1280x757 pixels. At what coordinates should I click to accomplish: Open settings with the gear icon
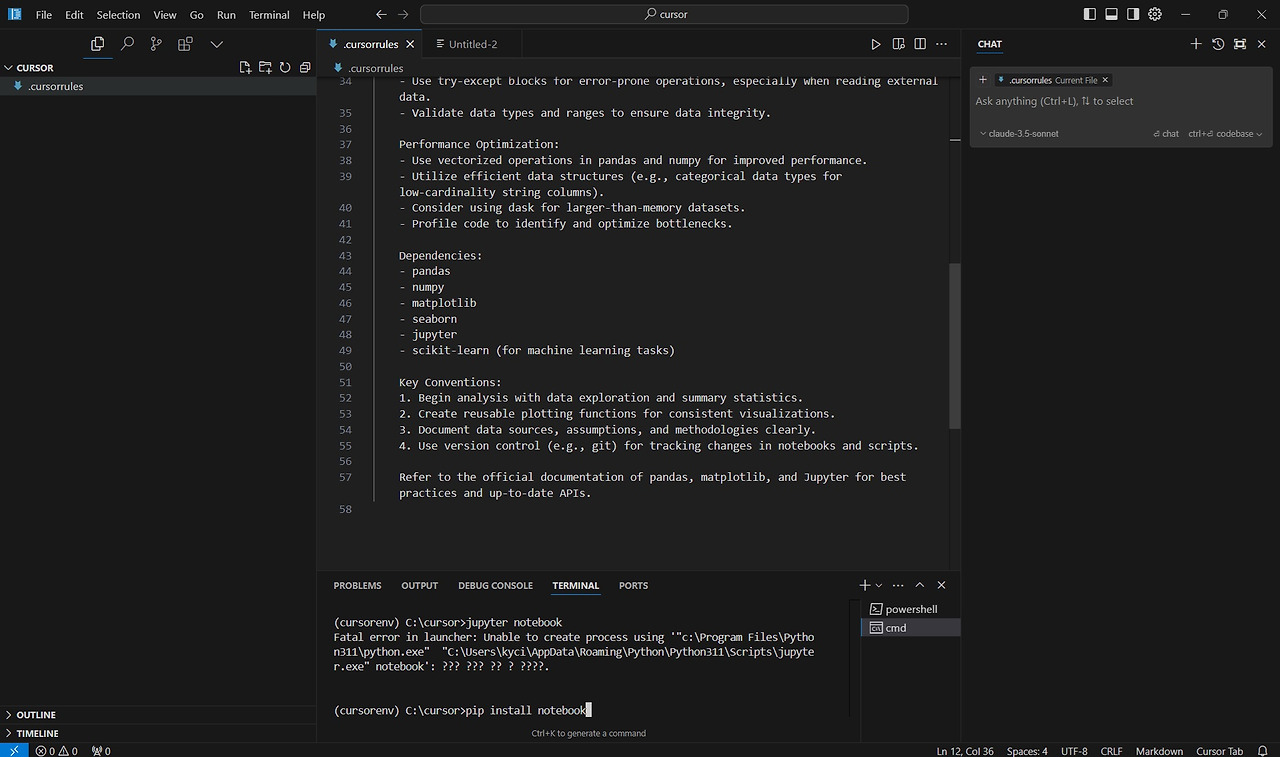click(x=1155, y=15)
